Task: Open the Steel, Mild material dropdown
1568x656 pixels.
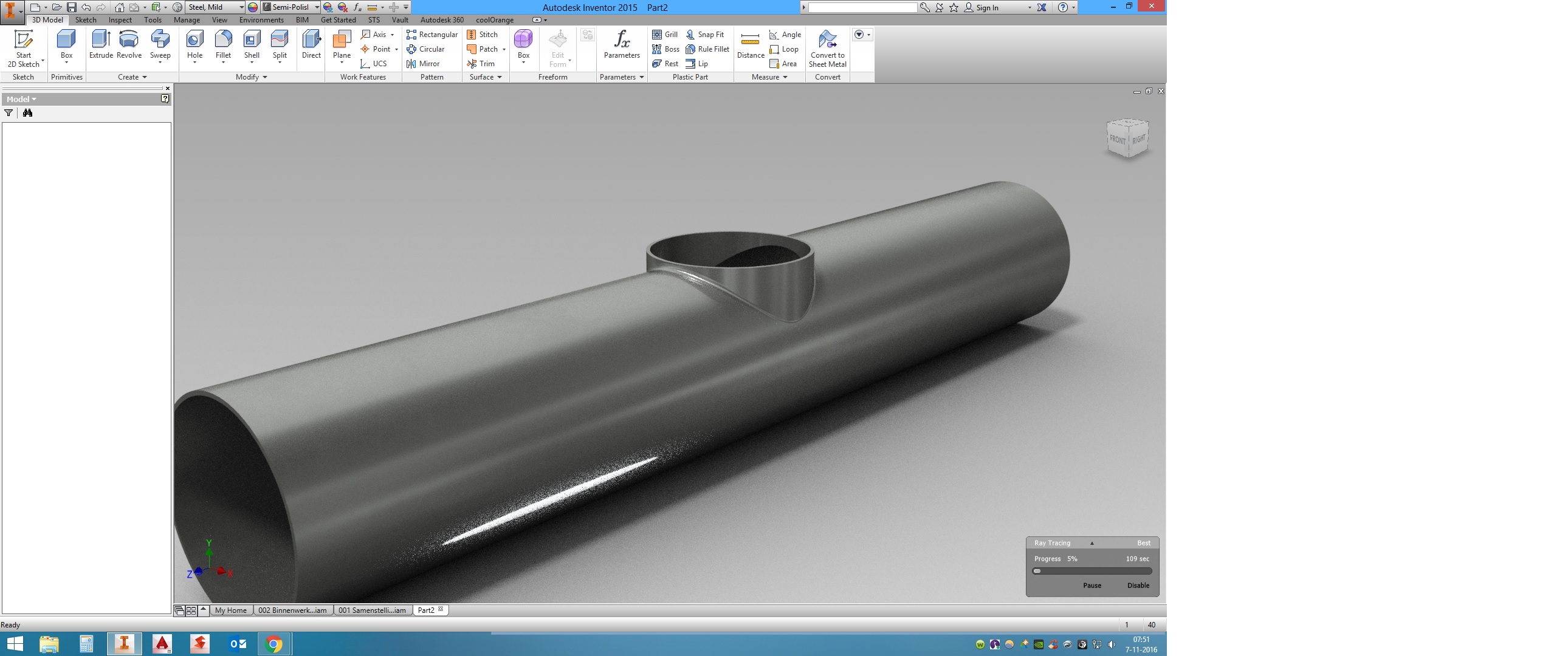Action: pyautogui.click(x=241, y=7)
